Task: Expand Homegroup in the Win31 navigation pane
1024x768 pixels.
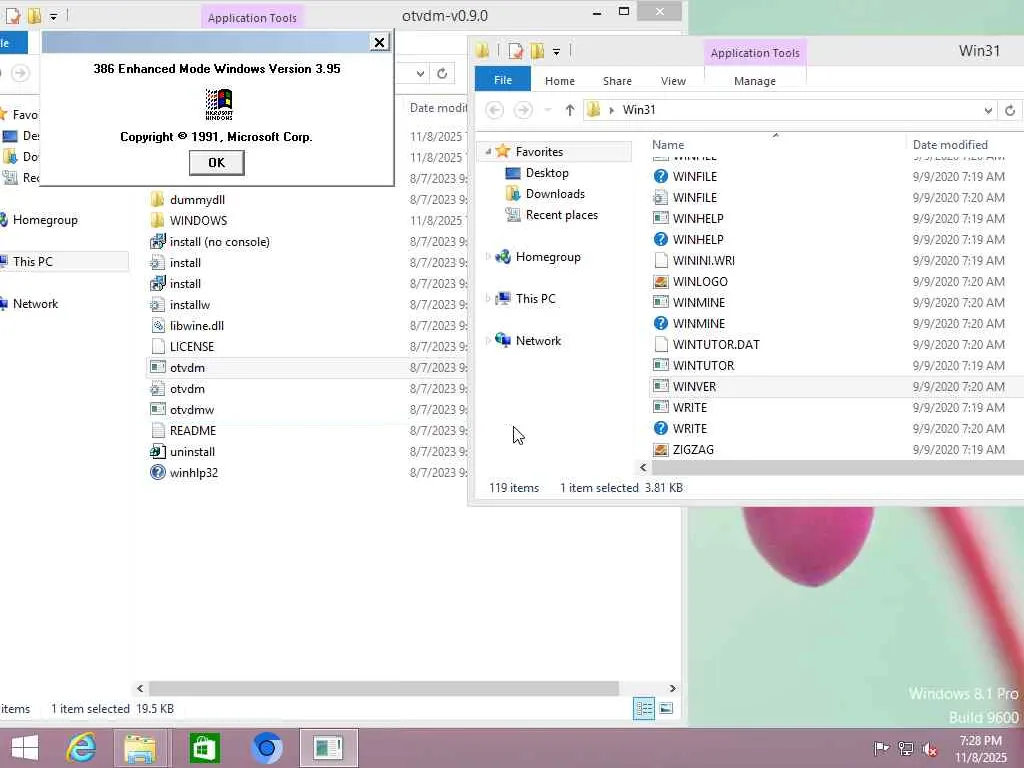Action: (x=488, y=257)
